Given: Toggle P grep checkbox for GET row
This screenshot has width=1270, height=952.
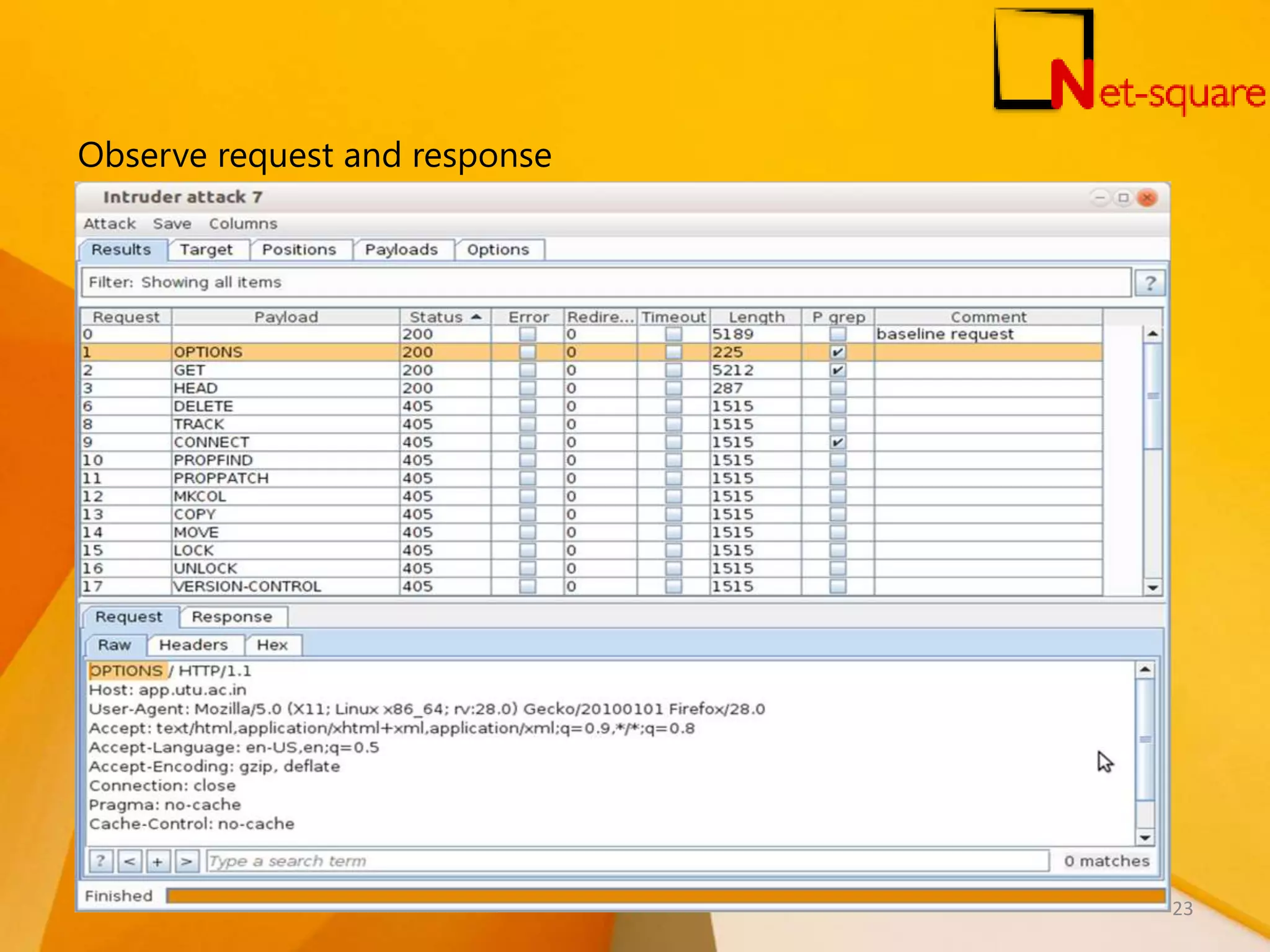Looking at the screenshot, I should 837,370.
